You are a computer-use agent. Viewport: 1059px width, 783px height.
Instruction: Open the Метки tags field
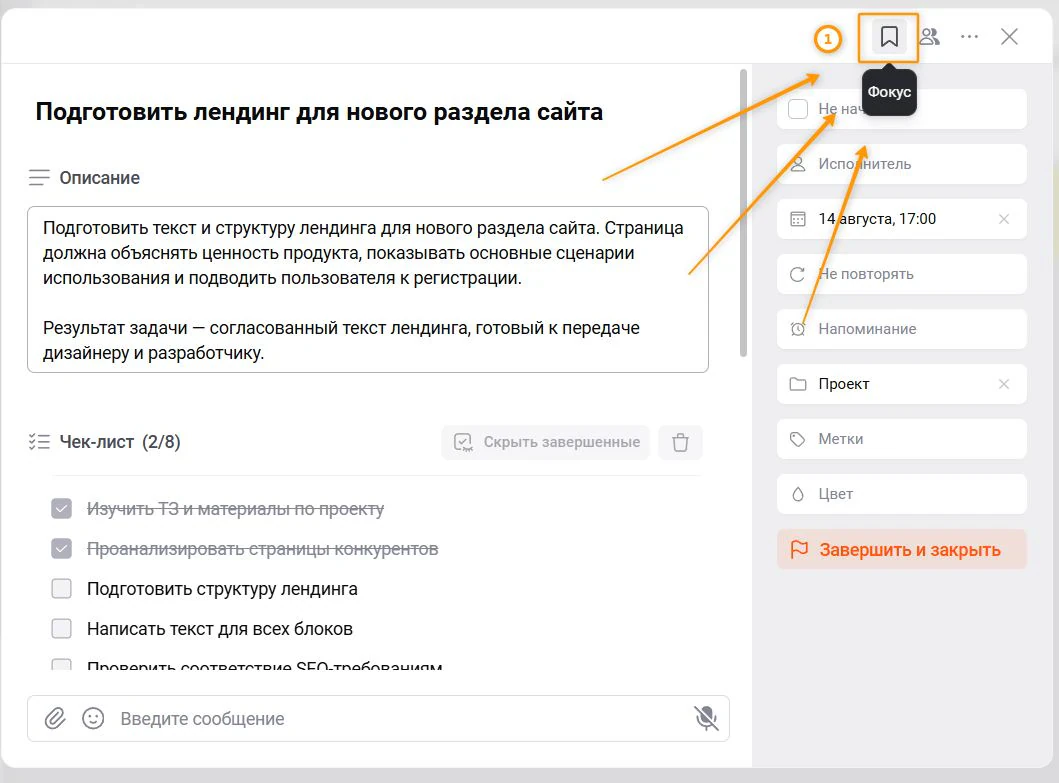click(902, 439)
